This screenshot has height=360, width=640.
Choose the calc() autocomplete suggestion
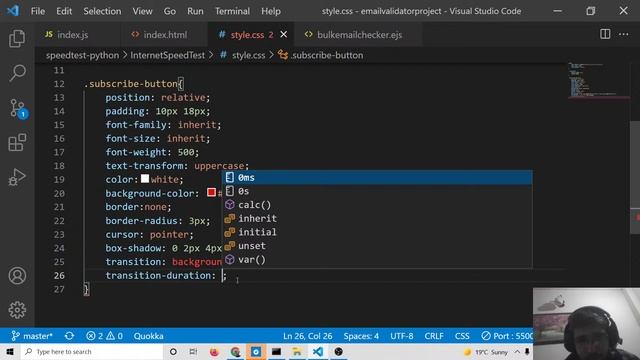tap(377, 205)
